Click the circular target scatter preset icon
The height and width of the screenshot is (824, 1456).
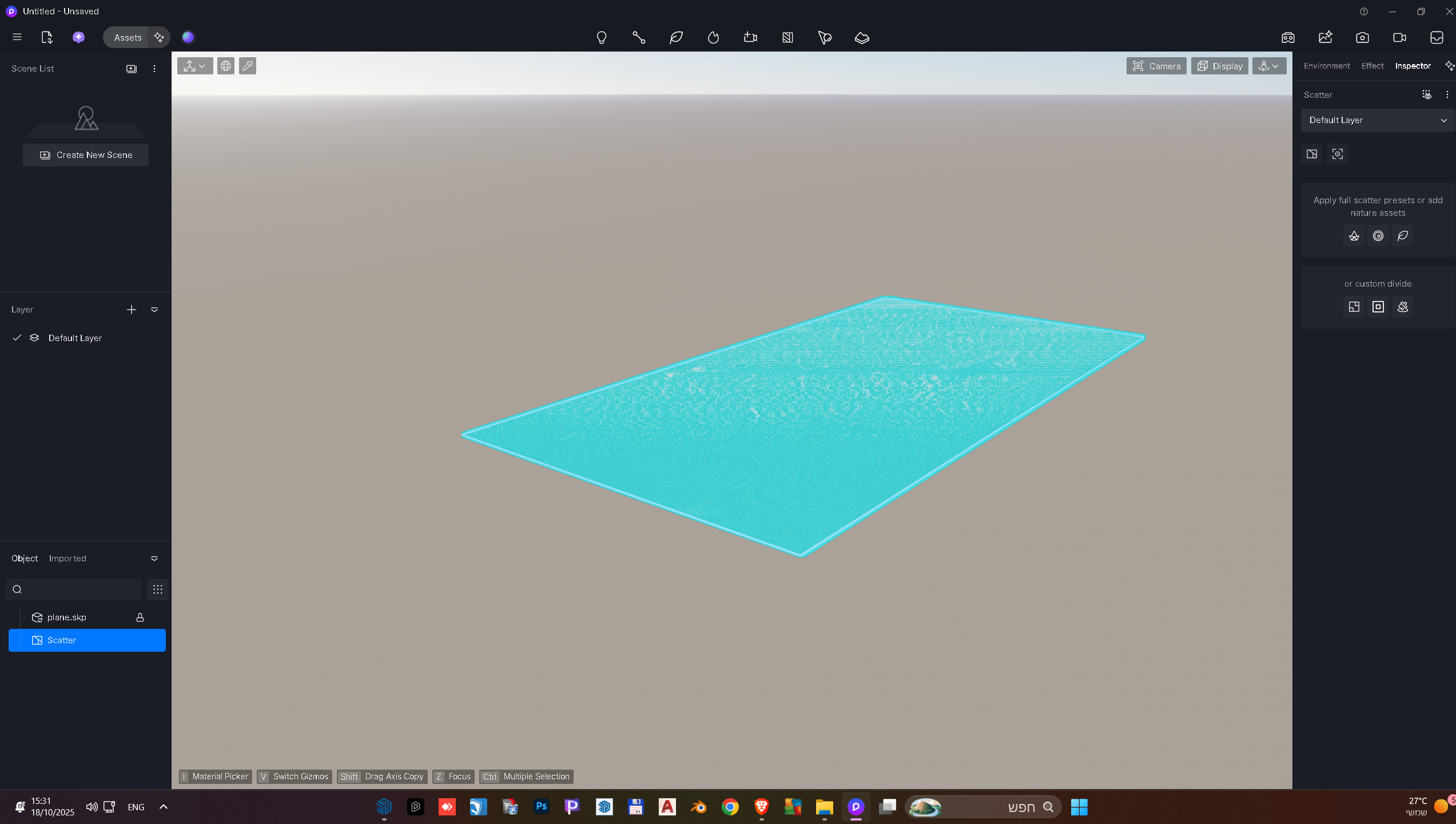point(1378,236)
